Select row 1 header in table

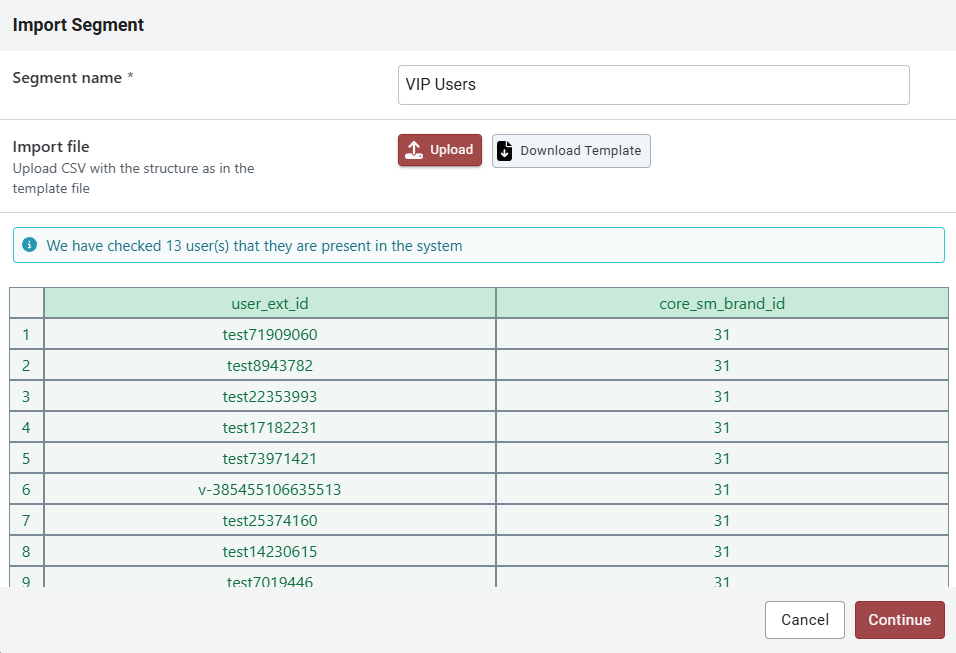pyautogui.click(x=26, y=334)
